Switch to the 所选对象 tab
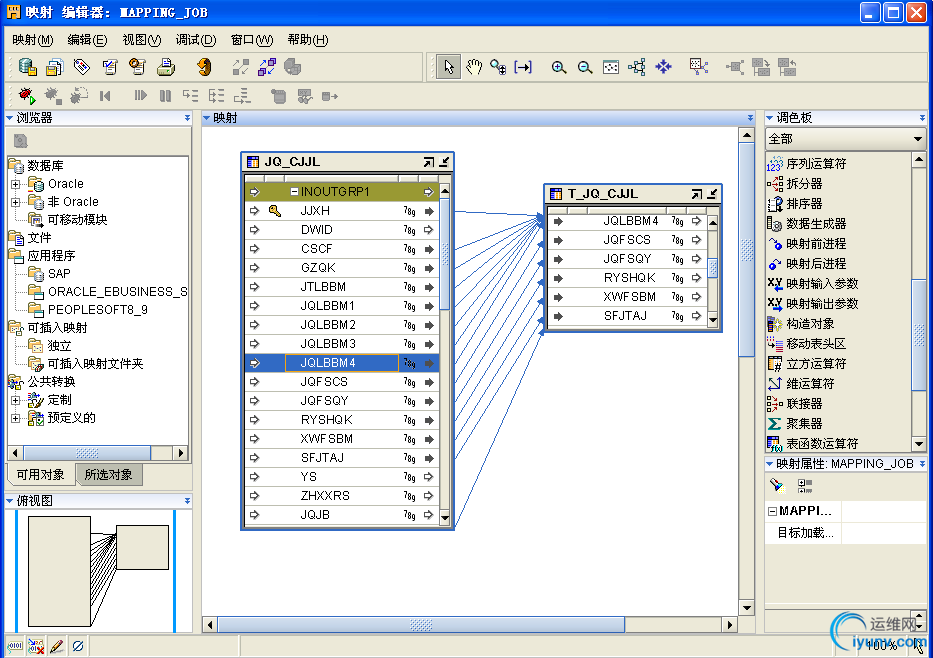This screenshot has height=658, width=933. pos(108,475)
